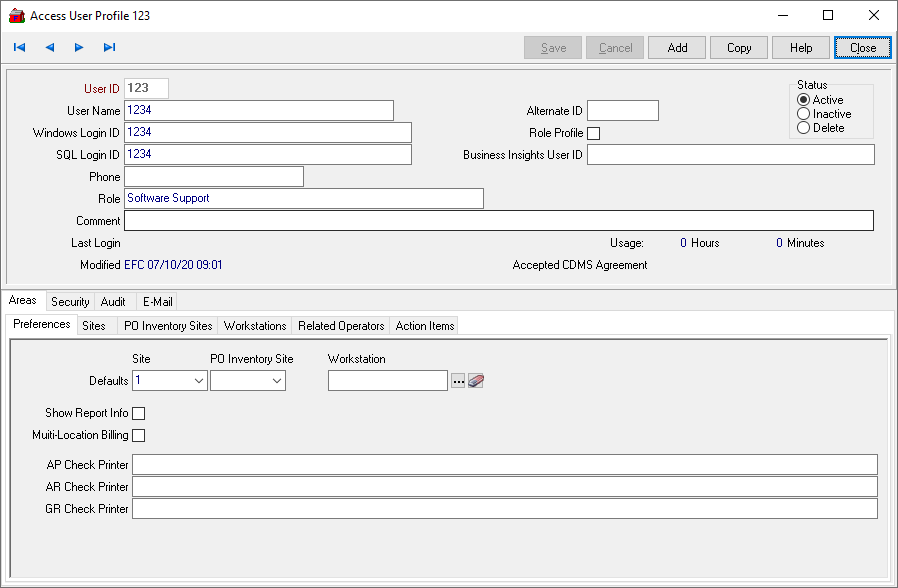Enable the Role Profile checkbox
This screenshot has width=898, height=588.
pyautogui.click(x=594, y=133)
